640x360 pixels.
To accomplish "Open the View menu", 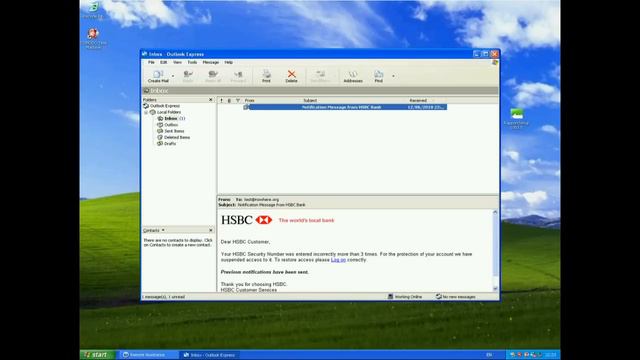I will click(x=177, y=62).
